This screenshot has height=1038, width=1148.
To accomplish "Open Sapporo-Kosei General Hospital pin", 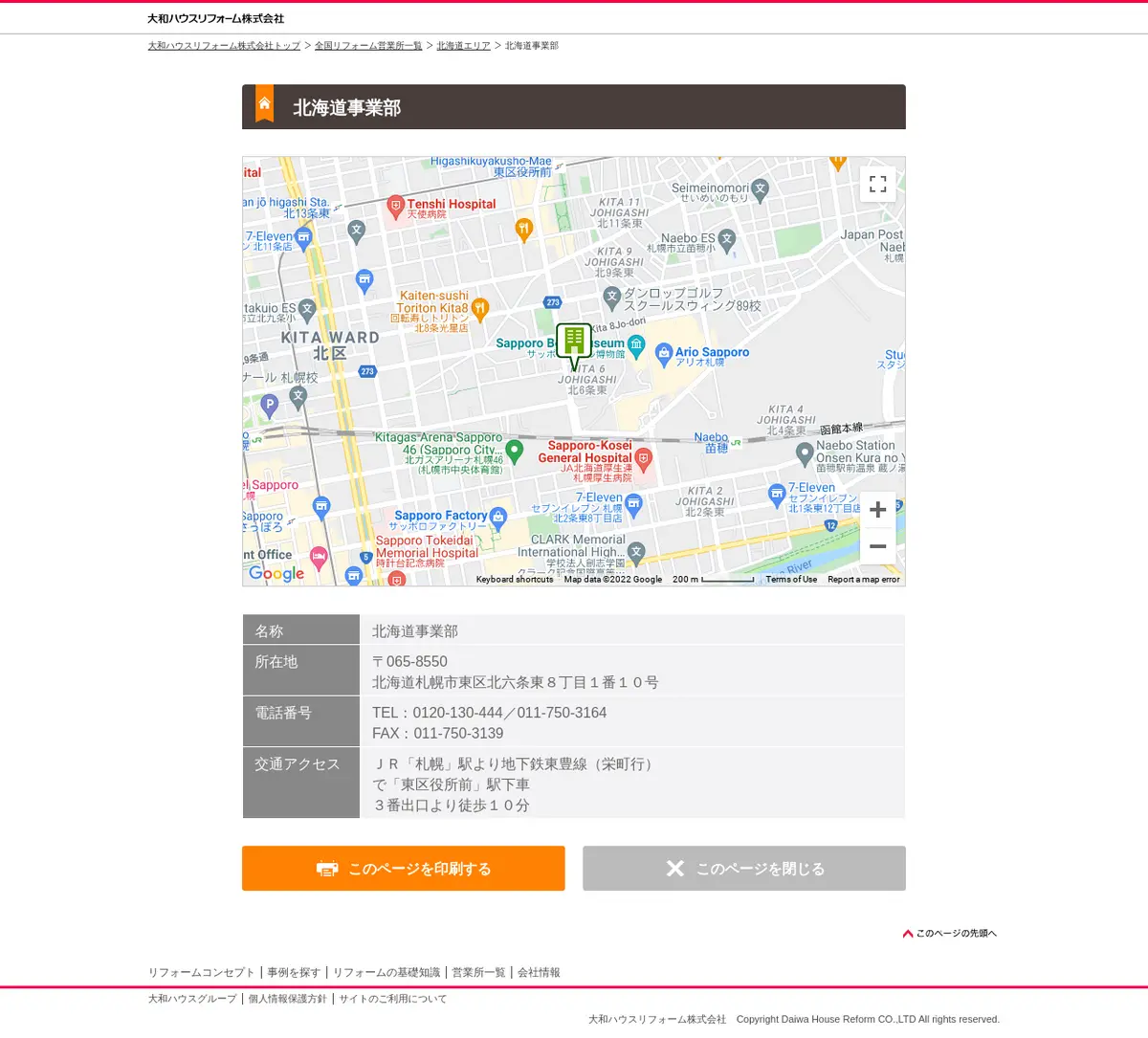I will coord(644,459).
